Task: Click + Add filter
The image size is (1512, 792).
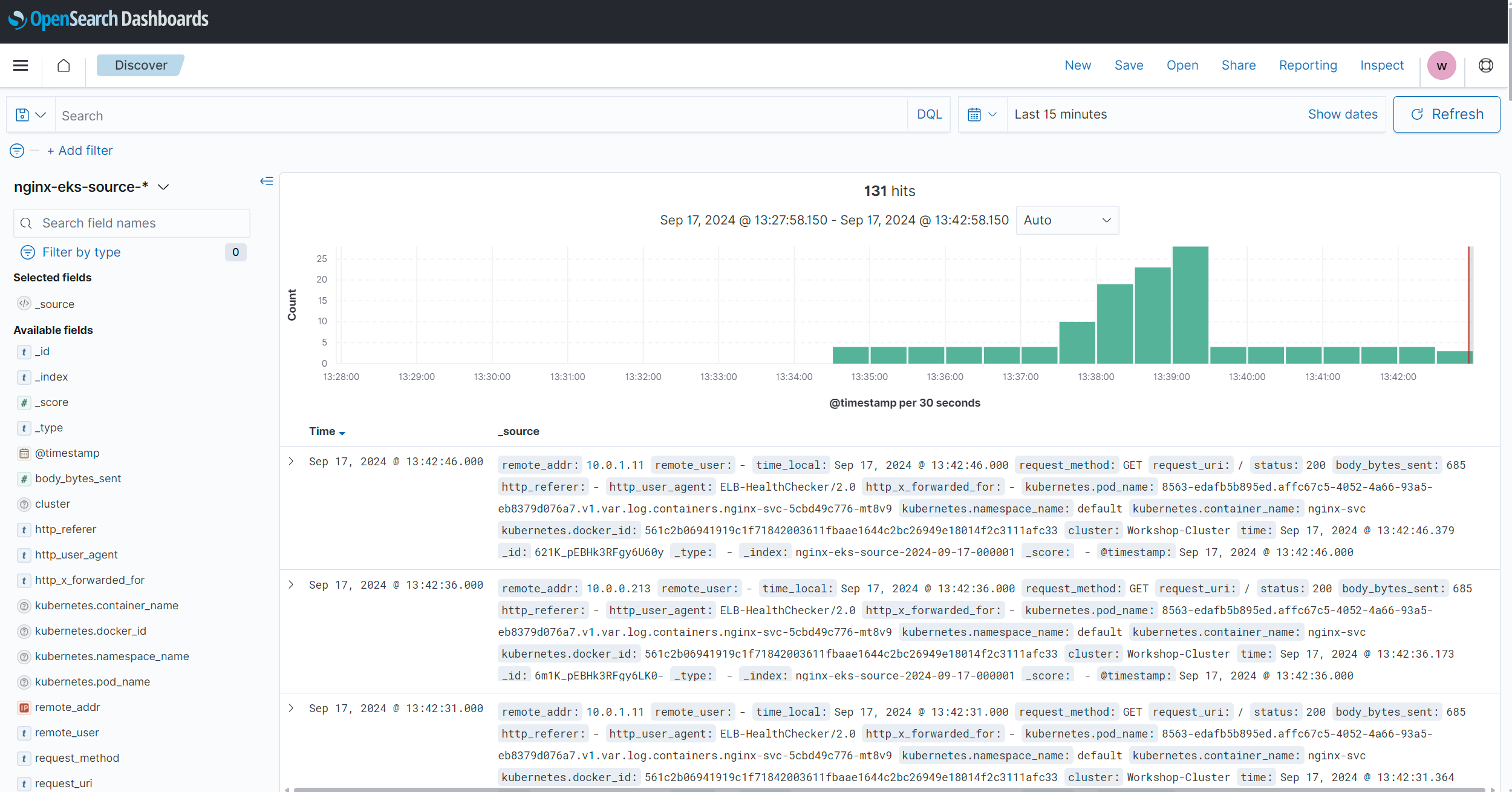Action: [x=80, y=151]
